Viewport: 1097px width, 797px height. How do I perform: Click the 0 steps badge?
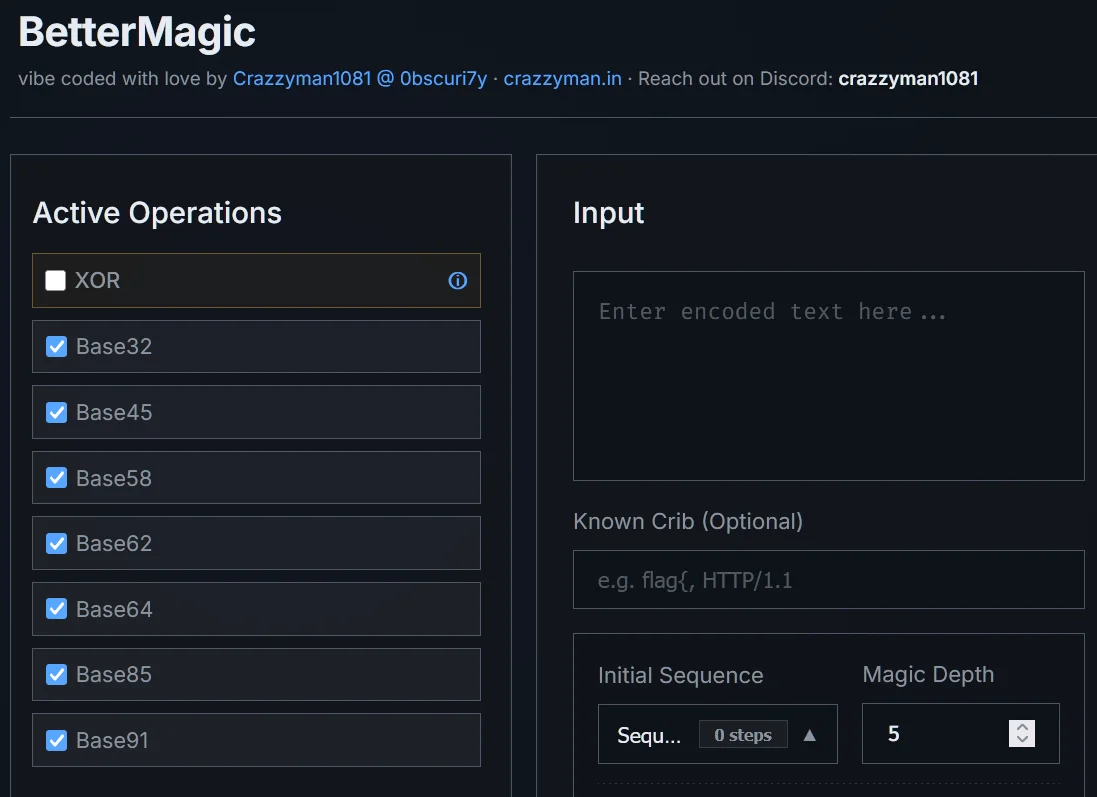pyautogui.click(x=743, y=735)
